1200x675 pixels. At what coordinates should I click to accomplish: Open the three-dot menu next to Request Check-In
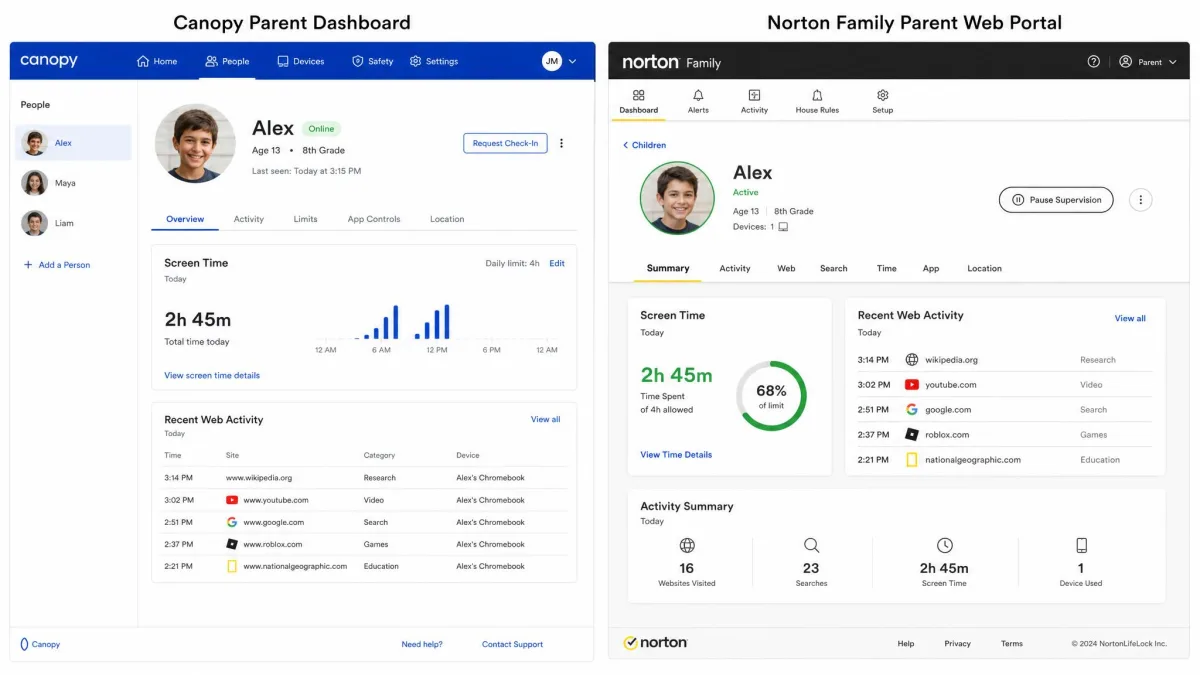[561, 143]
